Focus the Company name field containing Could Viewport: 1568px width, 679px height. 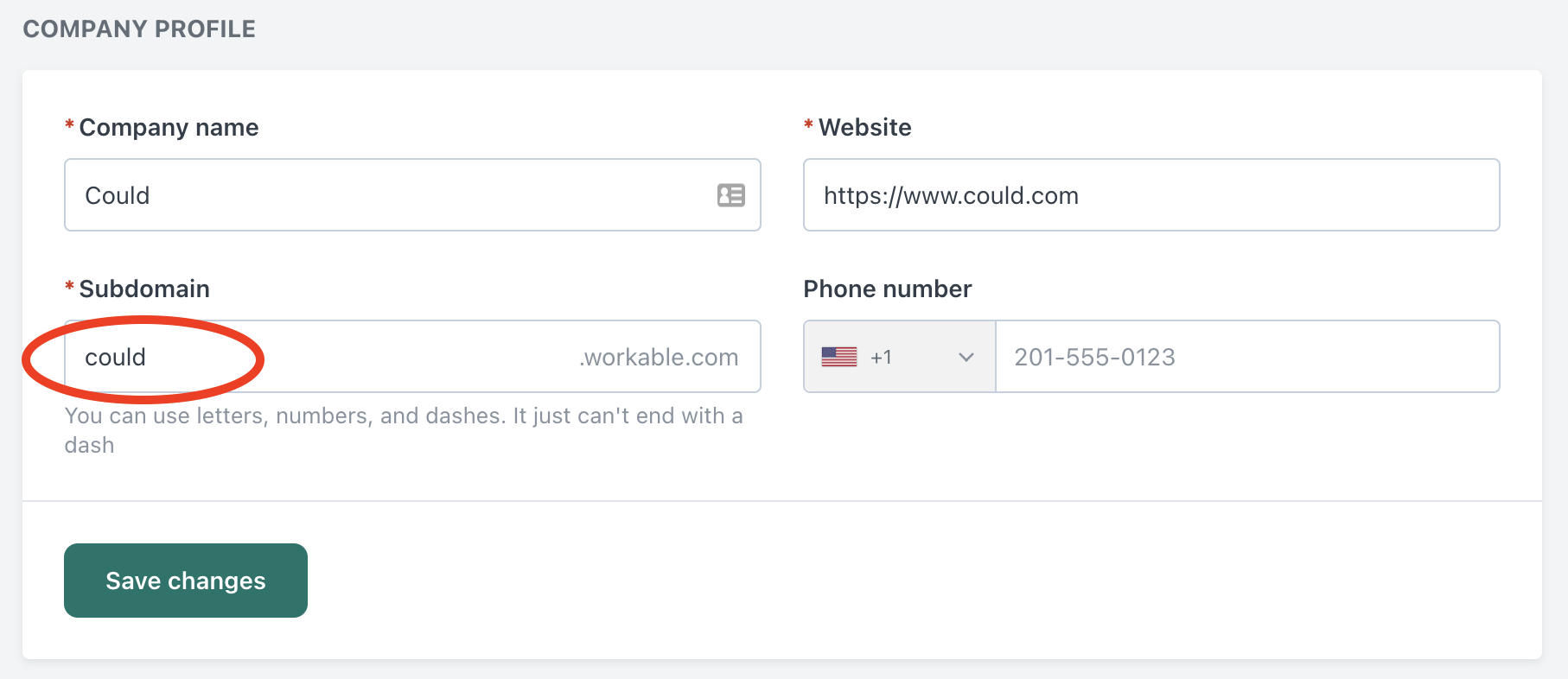pyautogui.click(x=412, y=195)
